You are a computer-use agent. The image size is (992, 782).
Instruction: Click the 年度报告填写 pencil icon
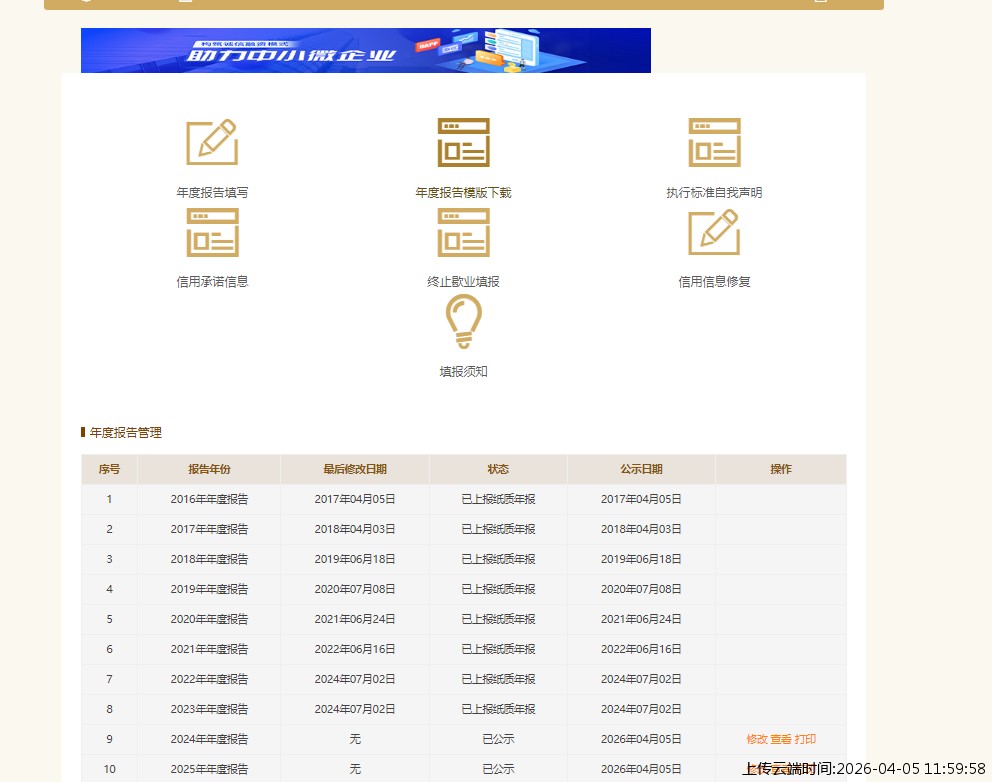[212, 143]
